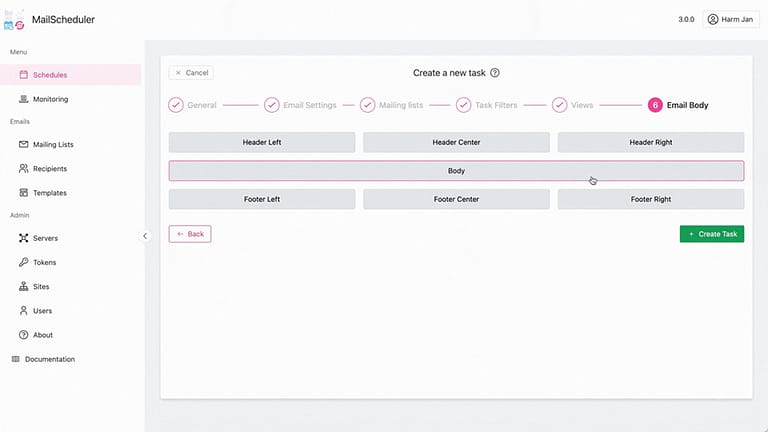
Task: Select the Task Filters step
Action: click(x=492, y=105)
